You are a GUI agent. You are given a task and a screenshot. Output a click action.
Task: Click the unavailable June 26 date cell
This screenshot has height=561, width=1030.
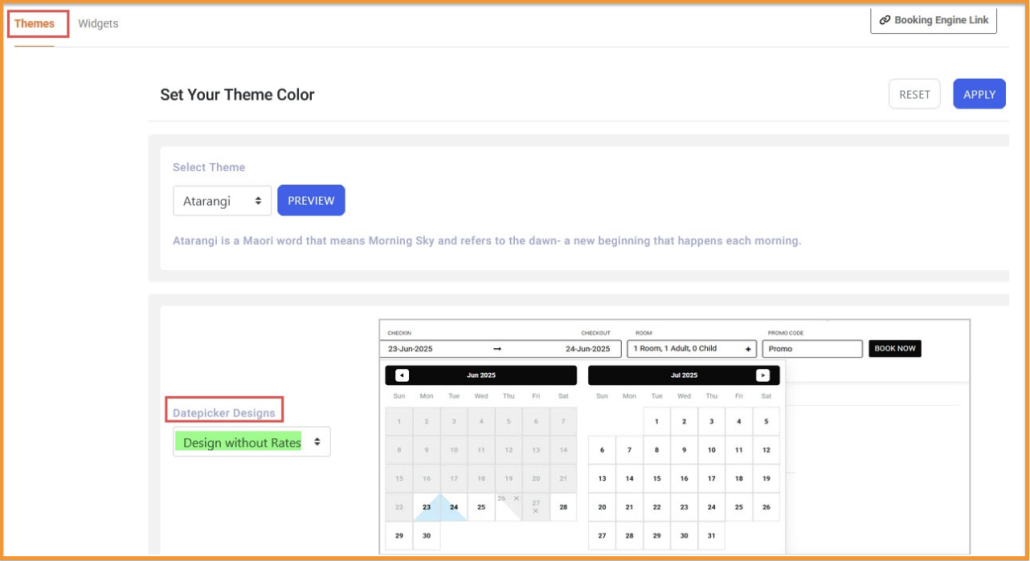(x=508, y=507)
